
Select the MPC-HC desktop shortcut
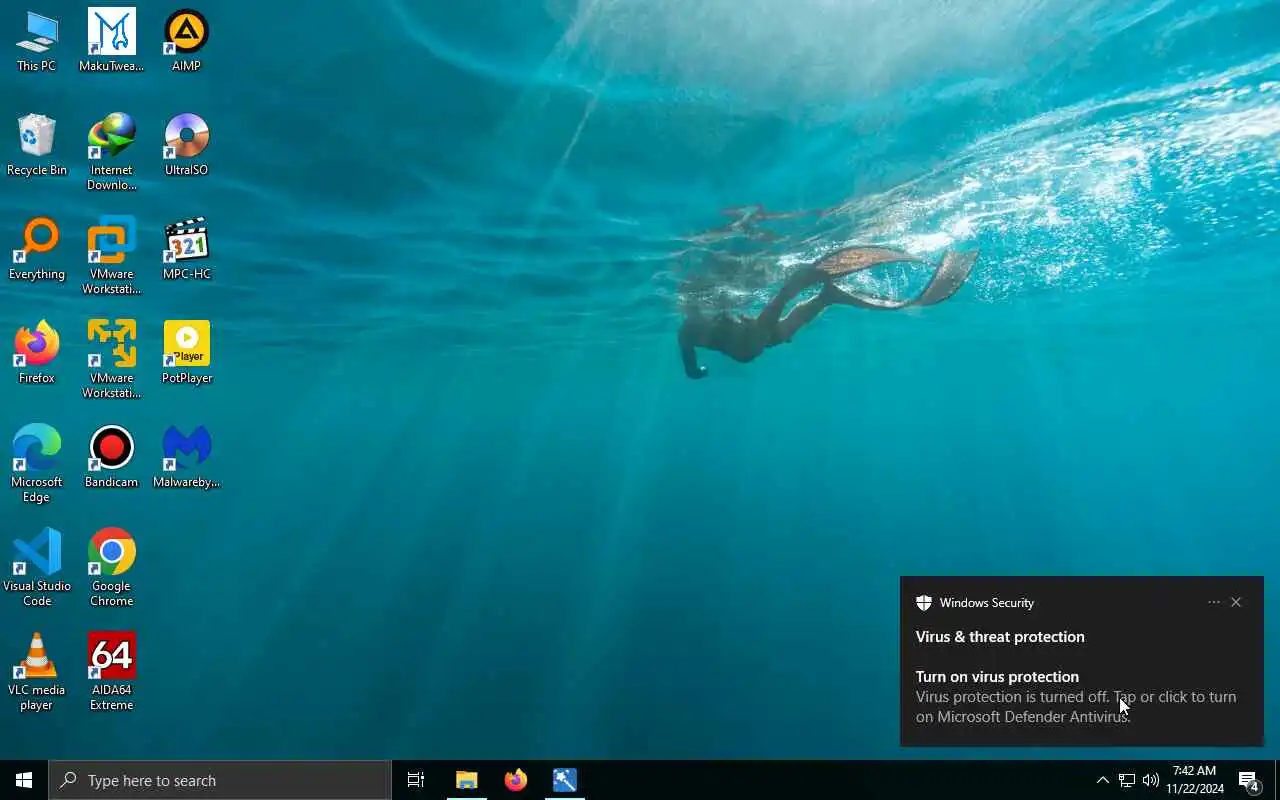(x=186, y=249)
